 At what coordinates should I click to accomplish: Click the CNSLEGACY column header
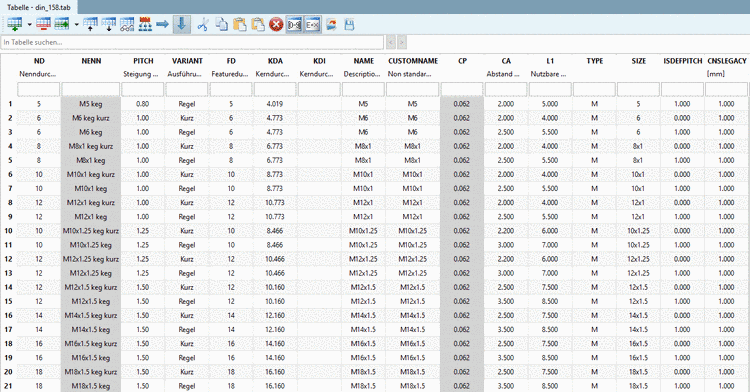pyautogui.click(x=727, y=61)
